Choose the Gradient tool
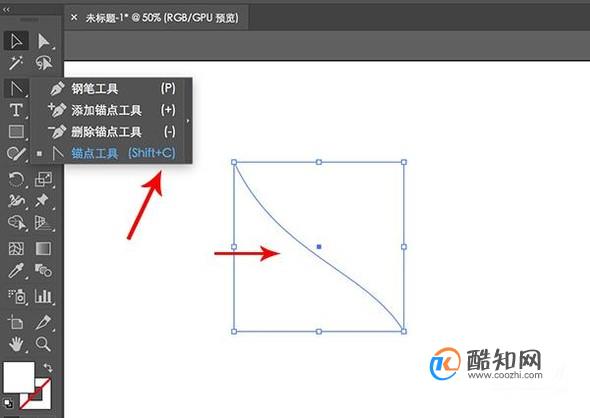The image size is (590, 418). point(43,249)
